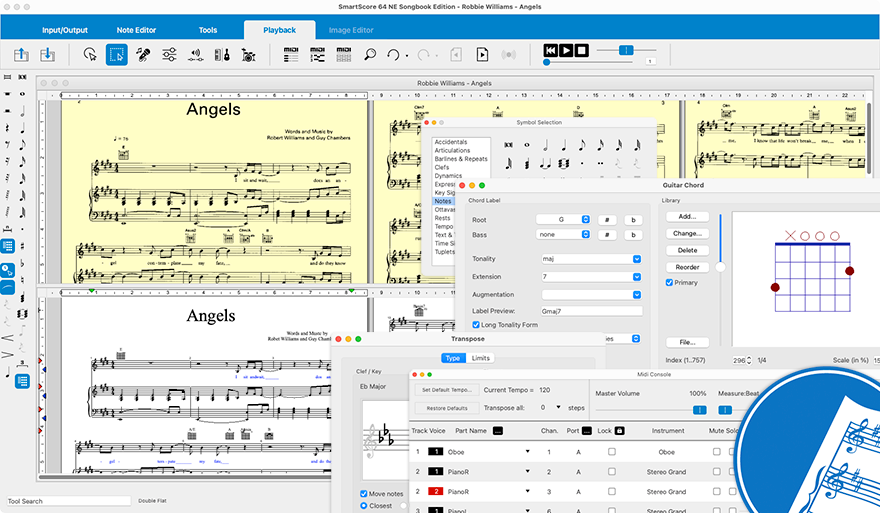Click the download/import file toolbar icon
The image size is (880, 513).
coord(48,54)
